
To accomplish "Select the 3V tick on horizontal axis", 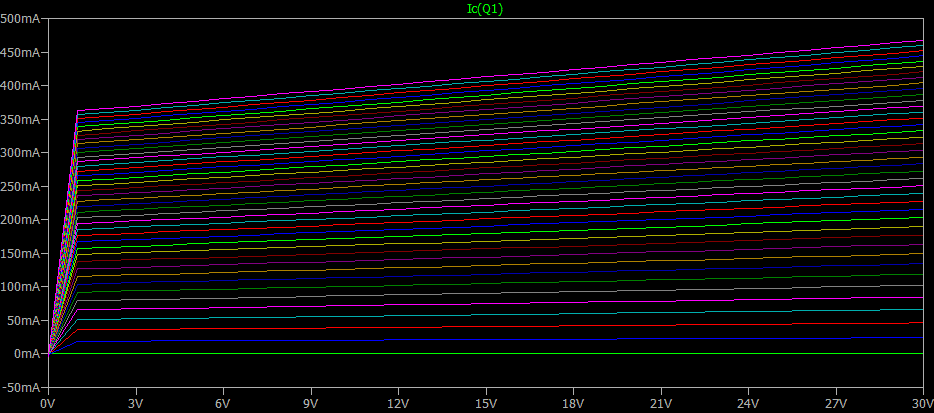I will [x=135, y=403].
